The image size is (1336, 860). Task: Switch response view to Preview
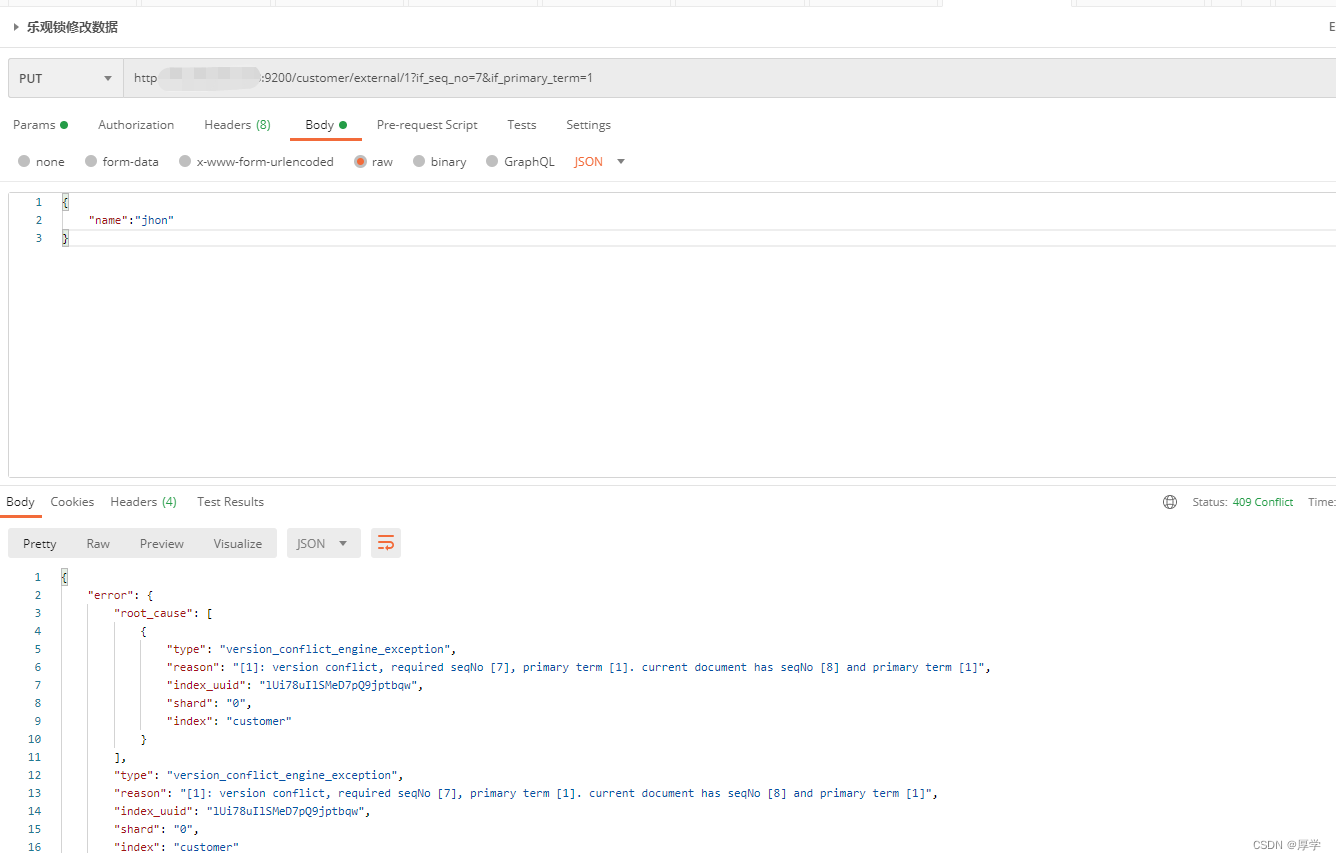(162, 544)
